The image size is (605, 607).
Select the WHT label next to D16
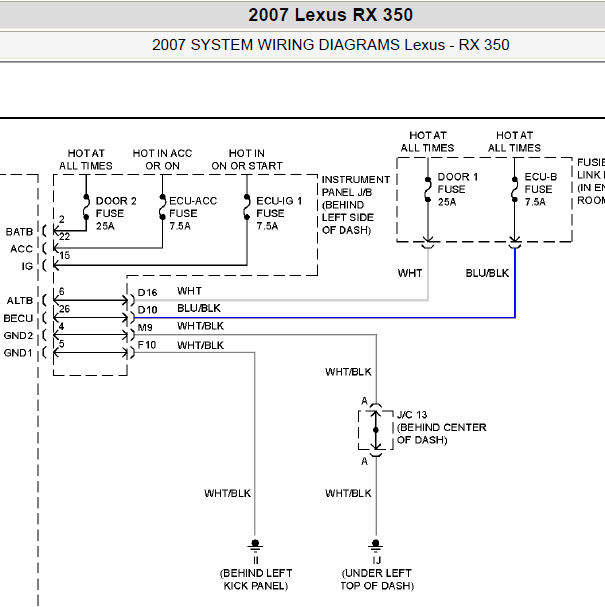pos(189,291)
